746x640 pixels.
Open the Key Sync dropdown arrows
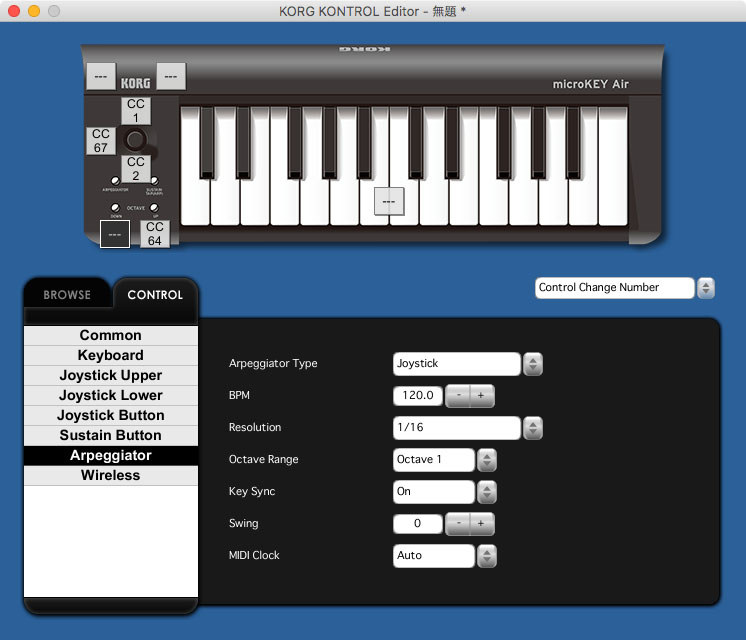[487, 492]
